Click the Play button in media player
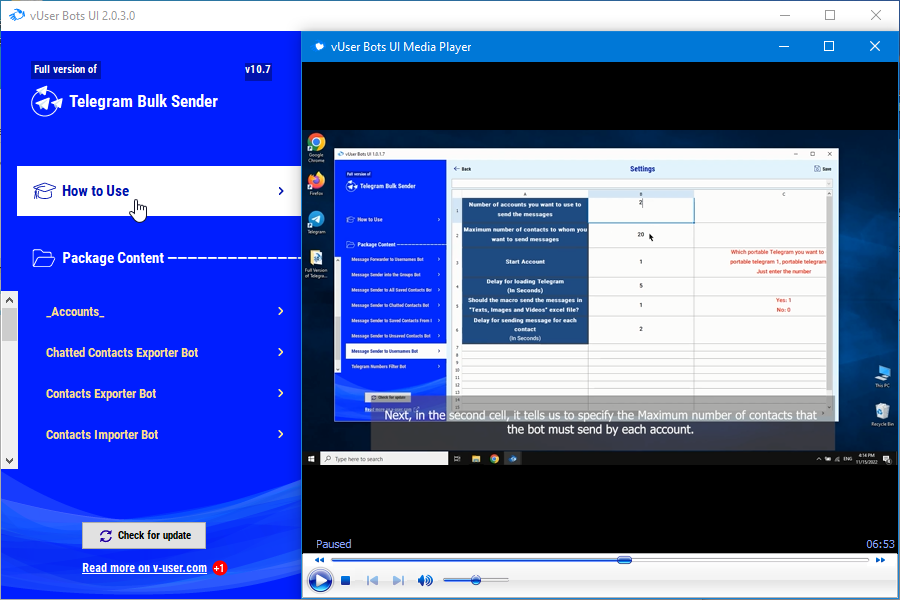Image resolution: width=900 pixels, height=600 pixels. [x=320, y=580]
